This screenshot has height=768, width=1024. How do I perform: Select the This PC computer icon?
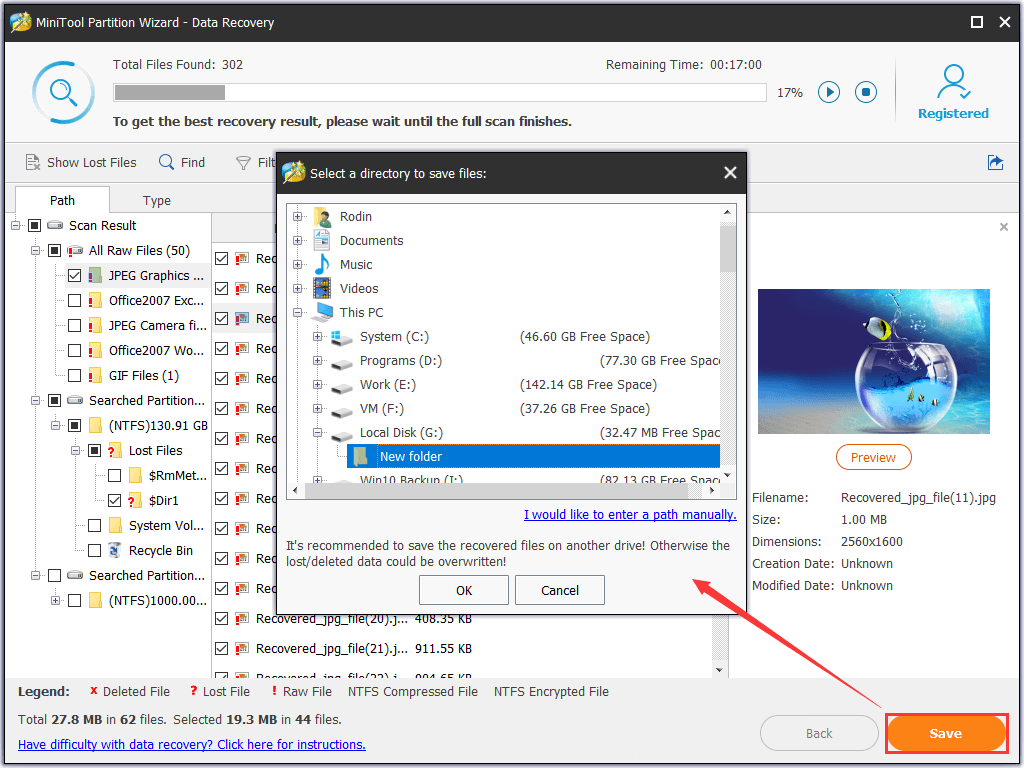[323, 312]
